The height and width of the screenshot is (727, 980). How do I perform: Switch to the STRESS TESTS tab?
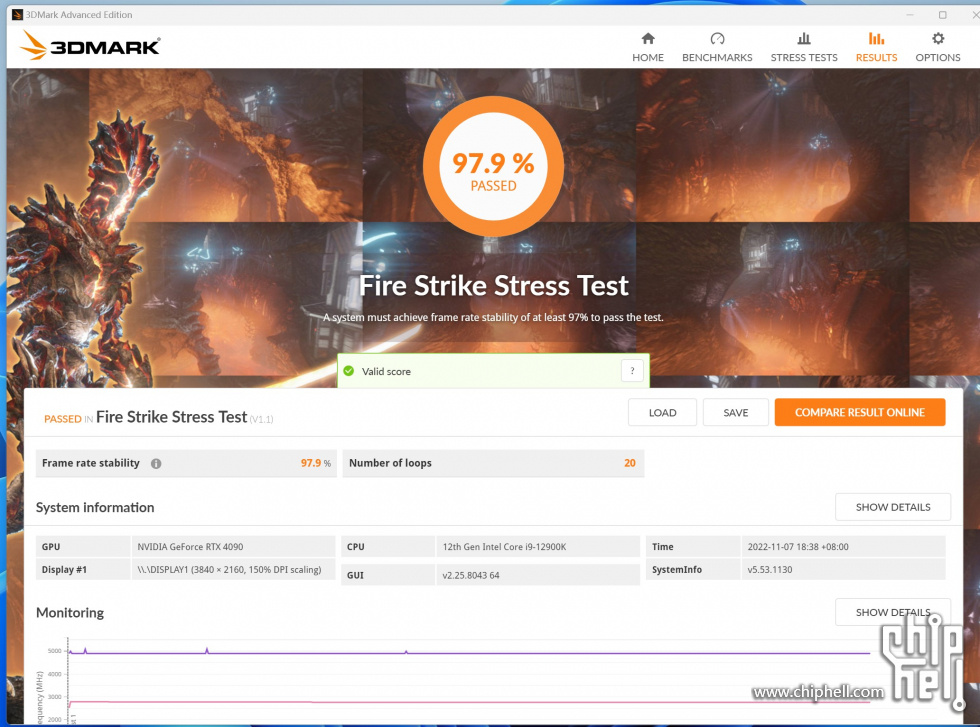[x=804, y=47]
